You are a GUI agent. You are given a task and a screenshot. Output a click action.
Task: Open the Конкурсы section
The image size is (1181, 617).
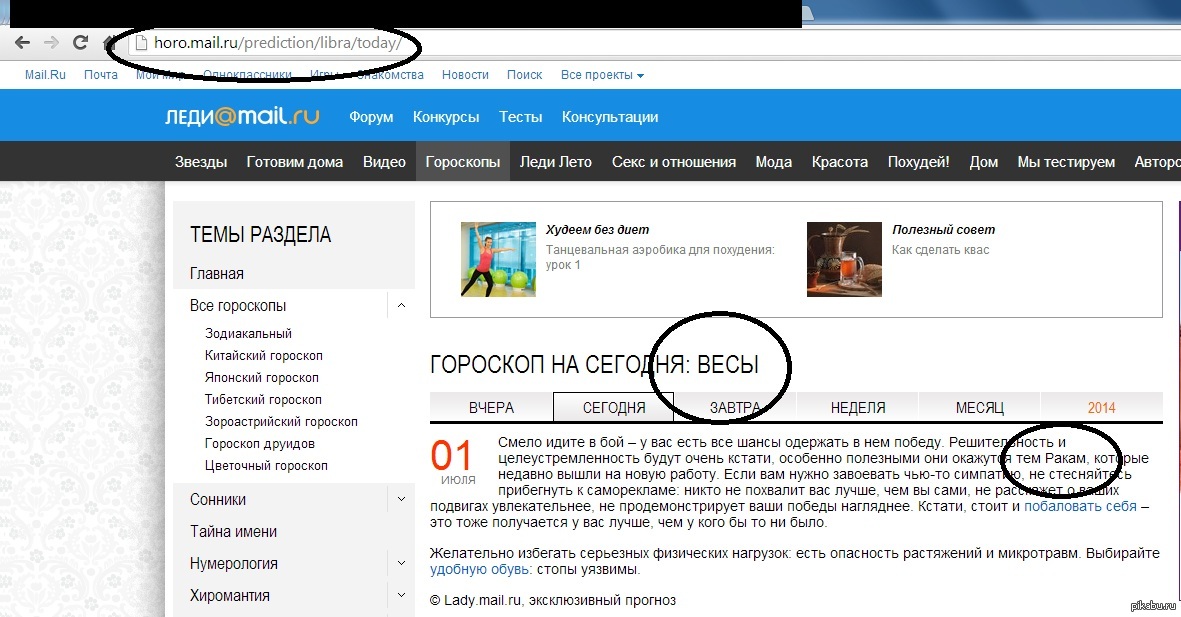446,117
